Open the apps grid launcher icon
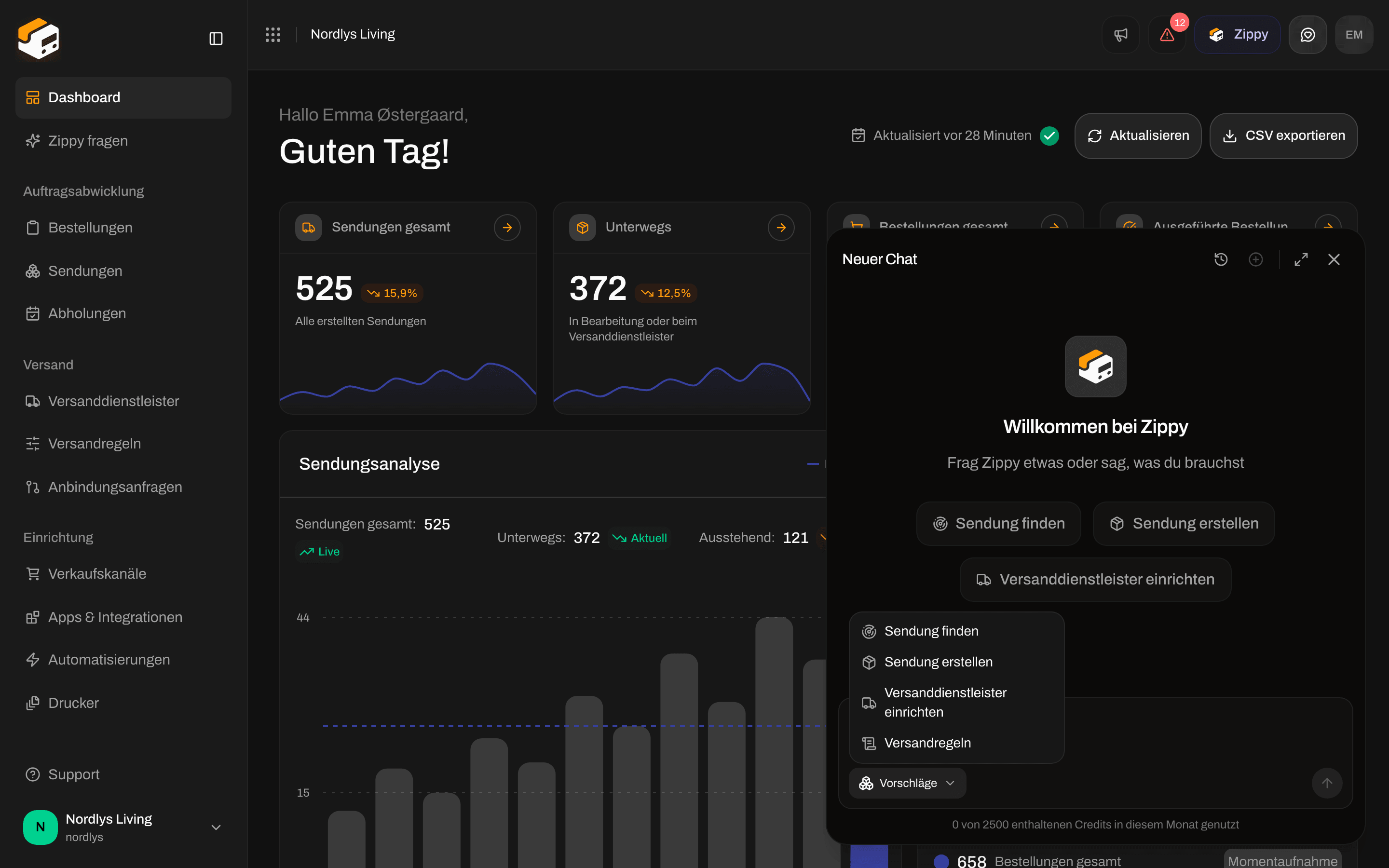The width and height of the screenshot is (1389, 868). point(272,34)
